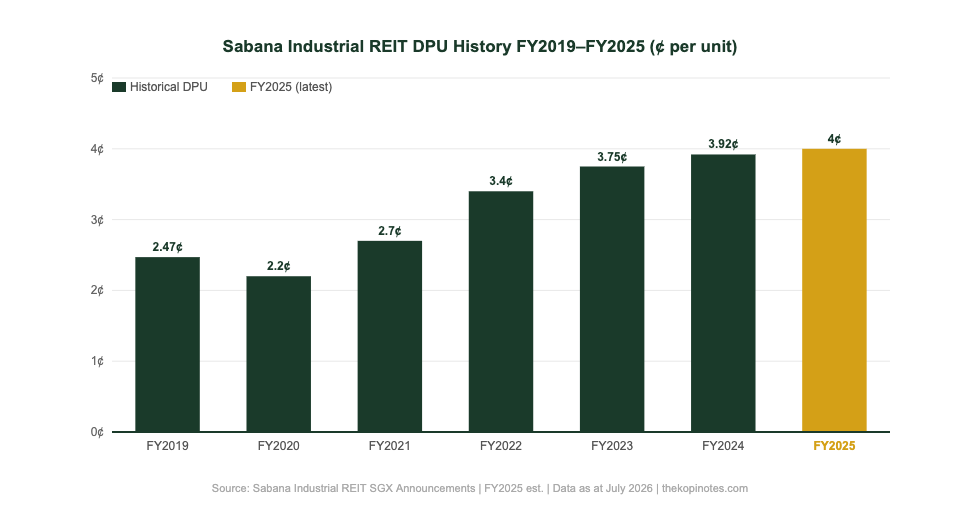960x520 pixels.
Task: Click the FY2022 x-axis label
Action: pyautogui.click(x=501, y=446)
